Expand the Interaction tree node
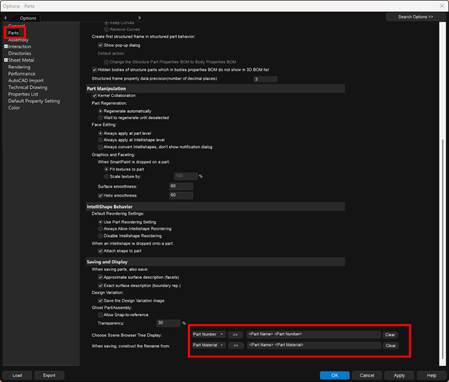Screen dimensions: 449x382 click(x=6, y=47)
